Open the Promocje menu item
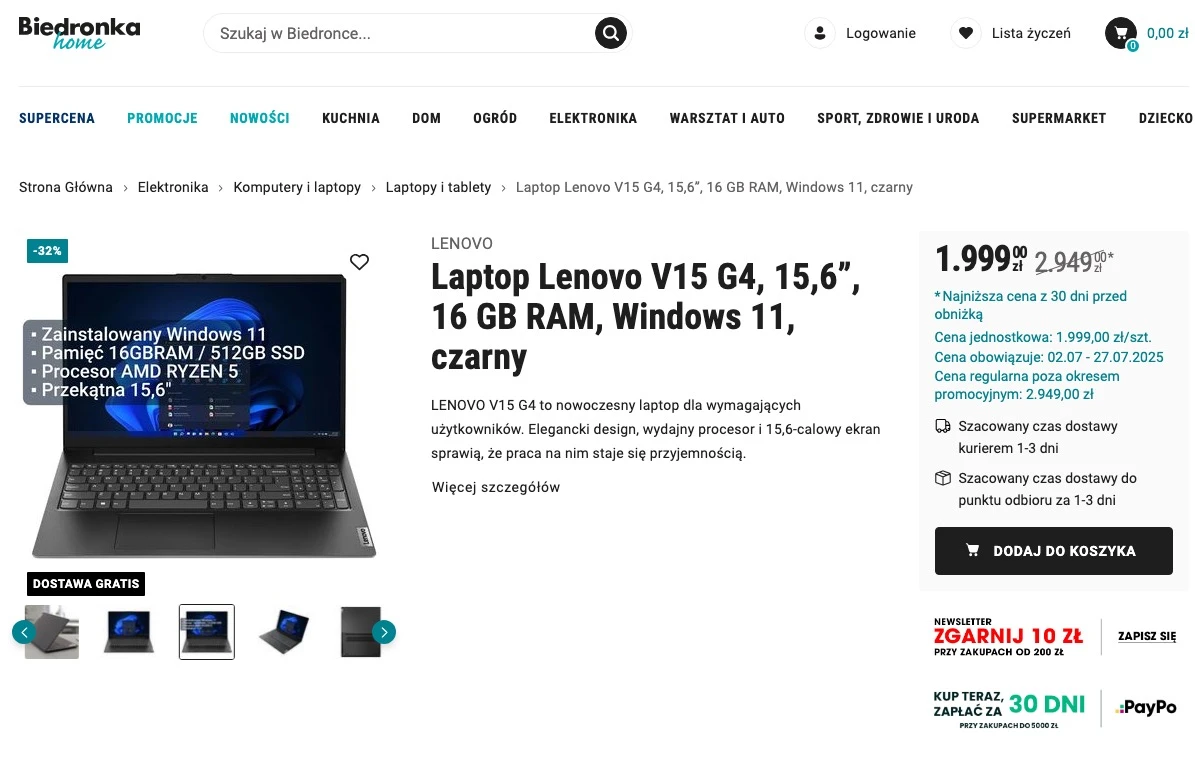This screenshot has width=1195, height=757. 162,118
